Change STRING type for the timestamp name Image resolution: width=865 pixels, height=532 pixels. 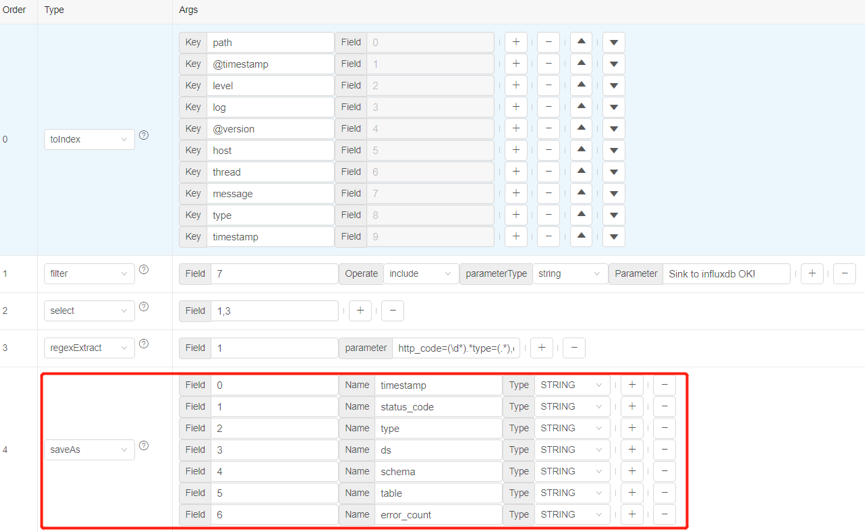coord(572,385)
